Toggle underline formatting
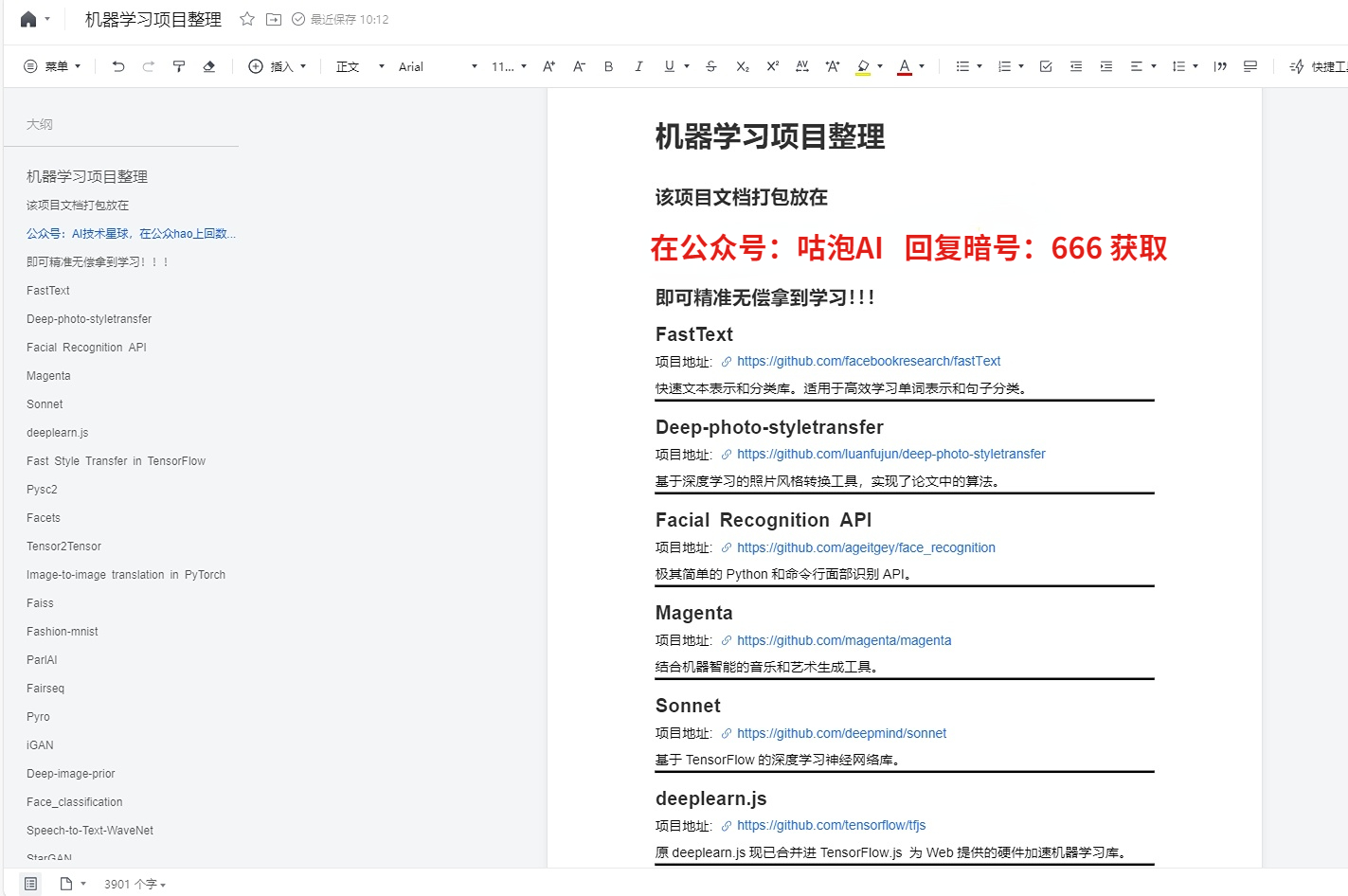Image resolution: width=1348 pixels, height=896 pixels. [670, 66]
